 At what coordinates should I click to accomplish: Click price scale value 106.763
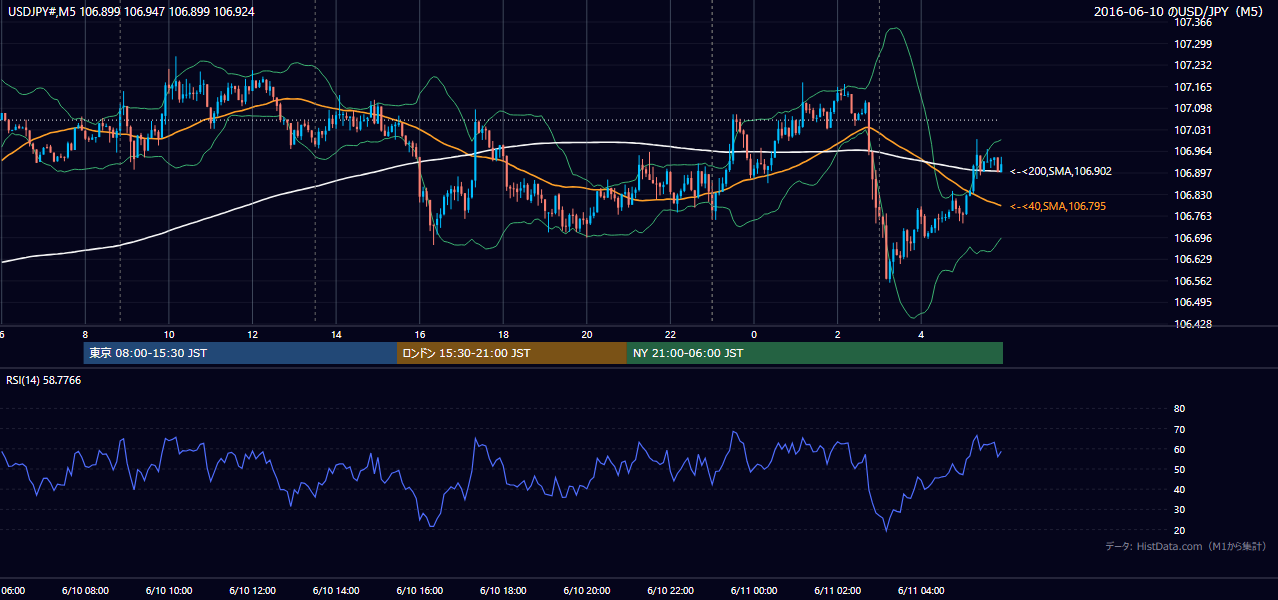(1194, 216)
